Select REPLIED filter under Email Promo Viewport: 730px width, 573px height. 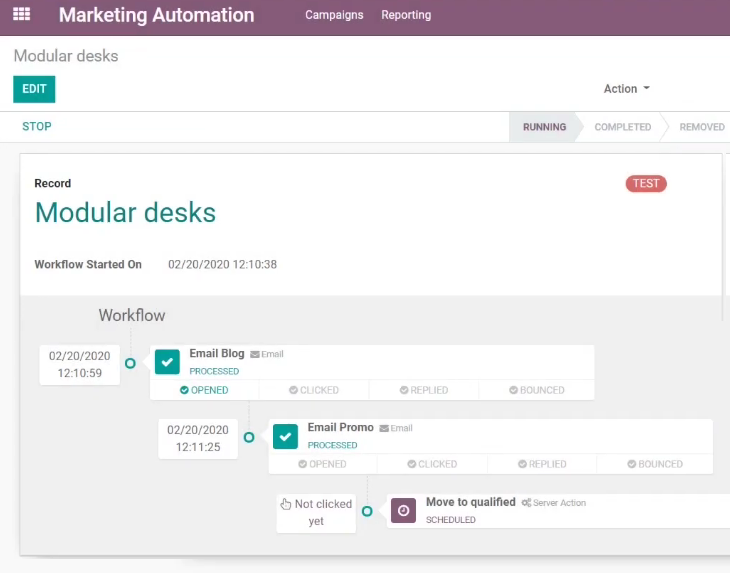pos(542,464)
